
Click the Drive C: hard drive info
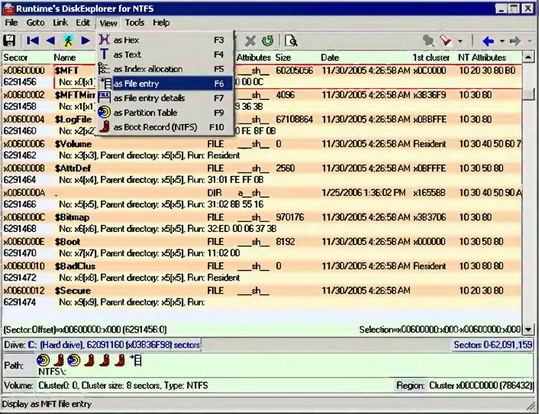pyautogui.click(x=102, y=345)
